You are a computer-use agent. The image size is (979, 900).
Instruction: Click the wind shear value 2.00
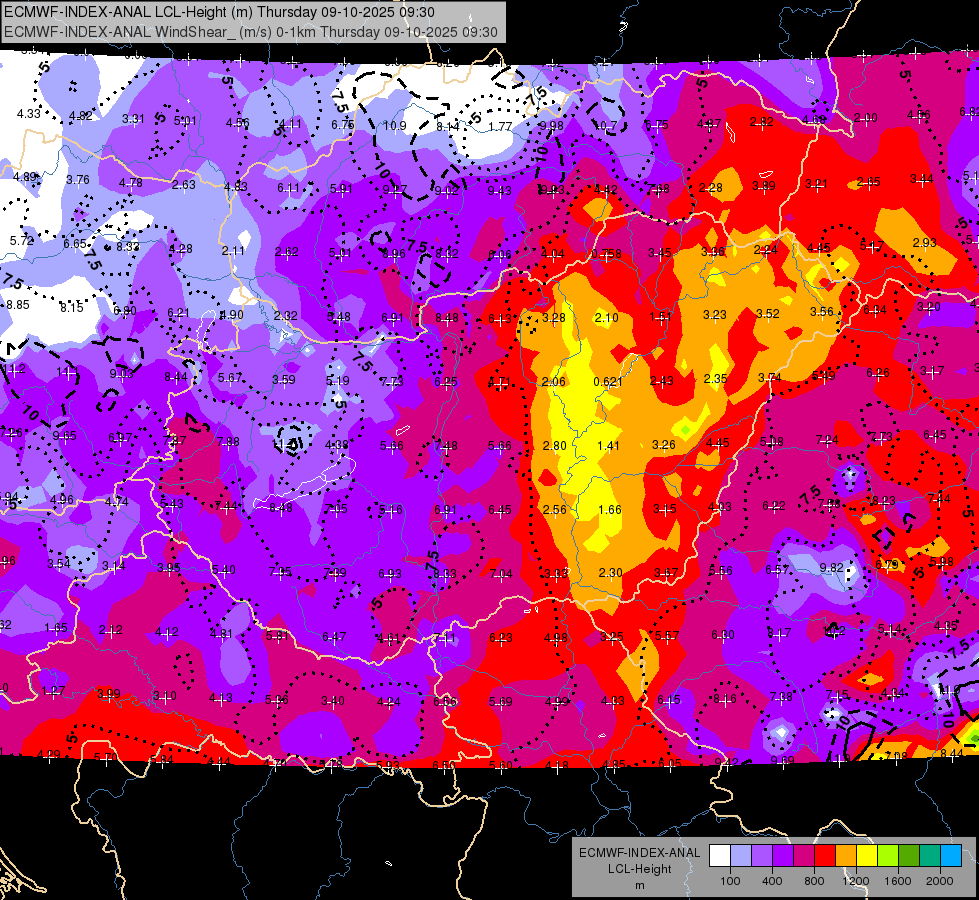point(865,117)
